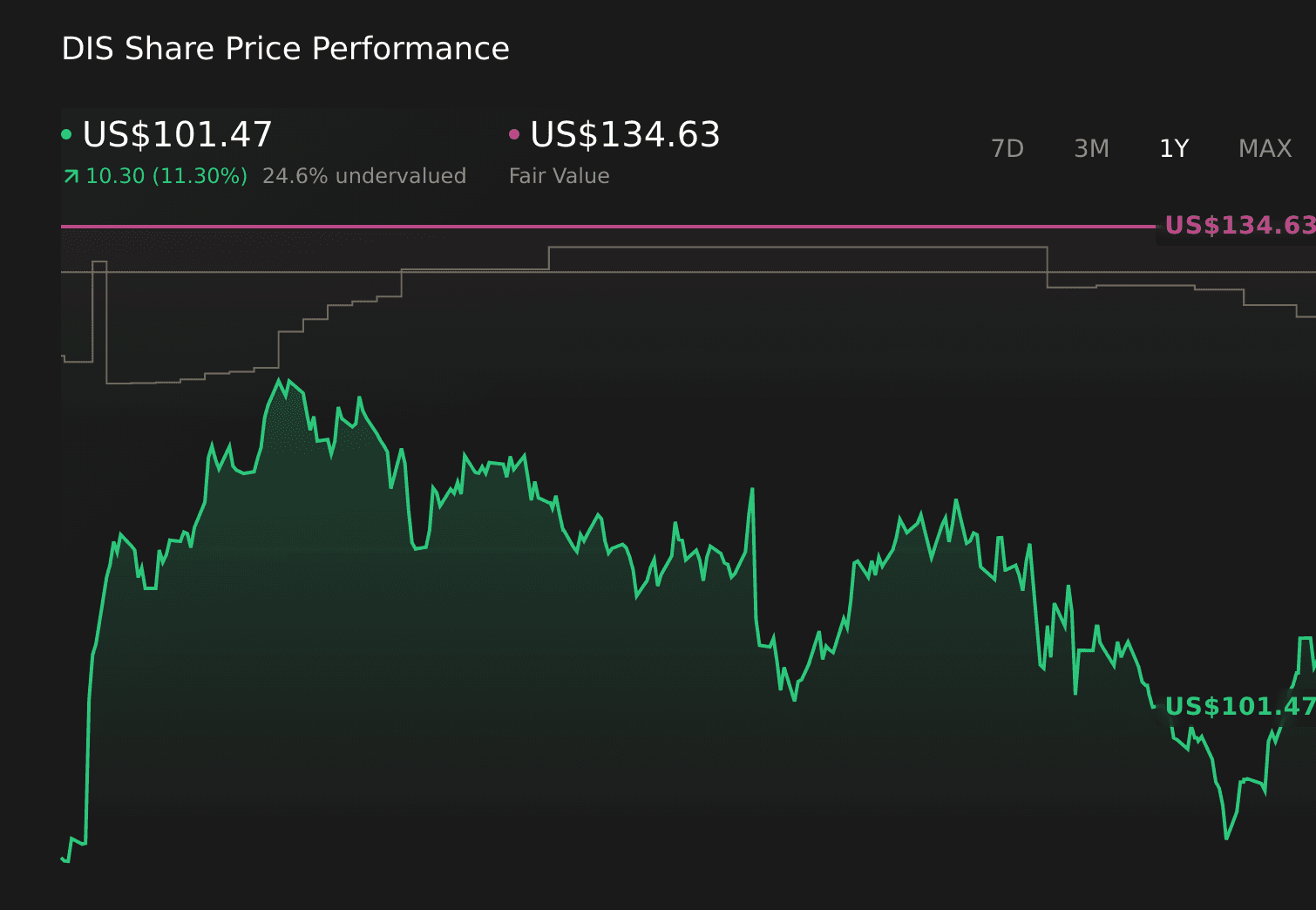Show the MAX price history
1316x910 pixels.
[x=1265, y=149]
